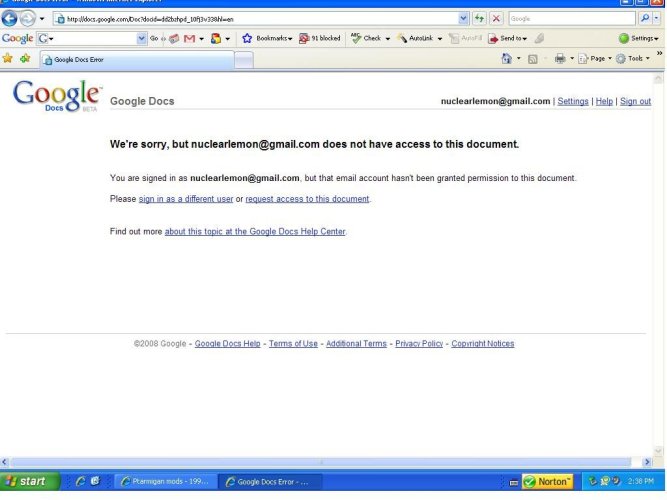Open the Bookmarks menu on Google Toolbar
Image resolution: width=667 pixels, height=500 pixels.
point(274,38)
